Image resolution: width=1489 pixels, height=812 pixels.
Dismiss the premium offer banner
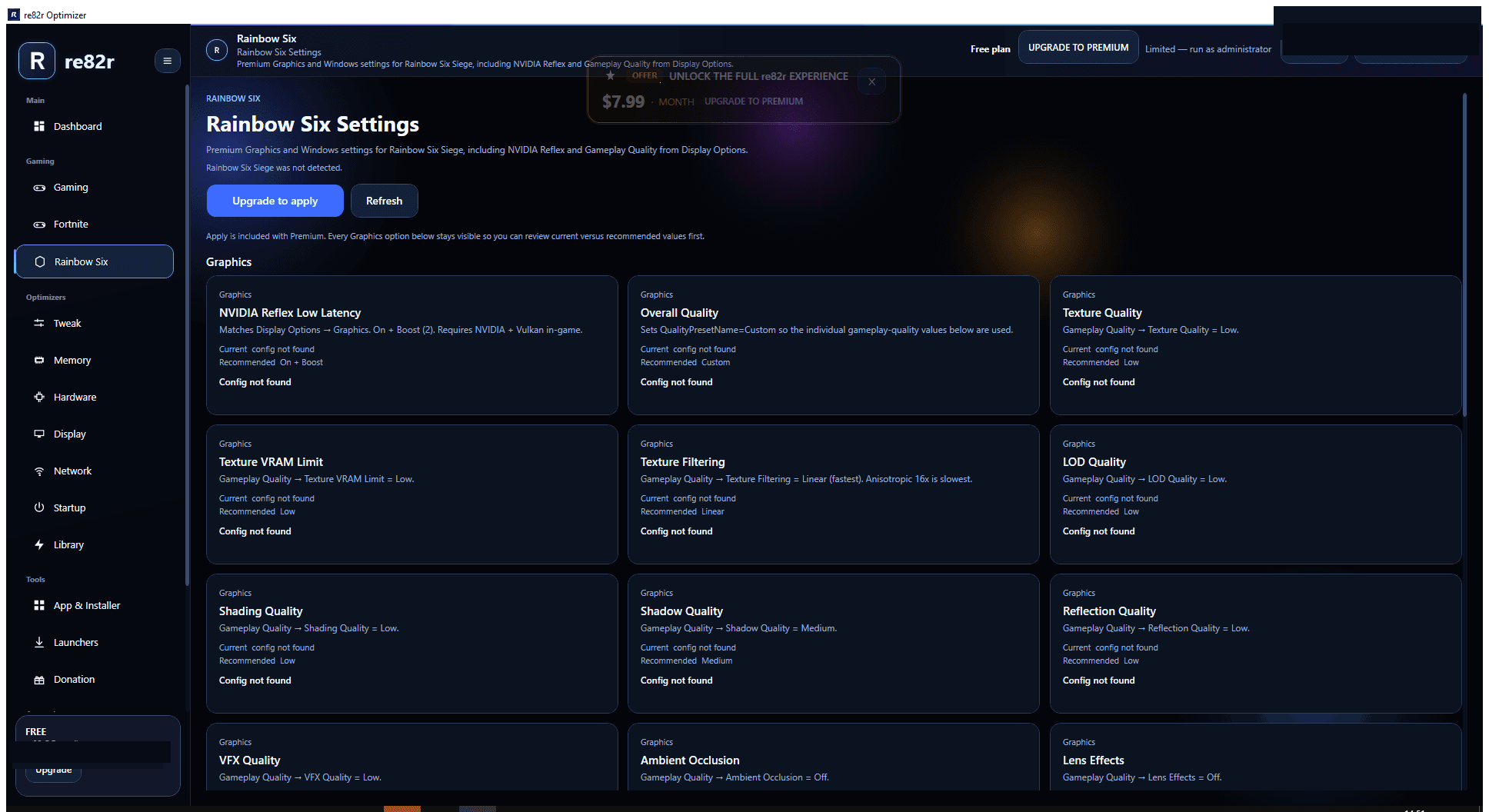click(x=871, y=82)
